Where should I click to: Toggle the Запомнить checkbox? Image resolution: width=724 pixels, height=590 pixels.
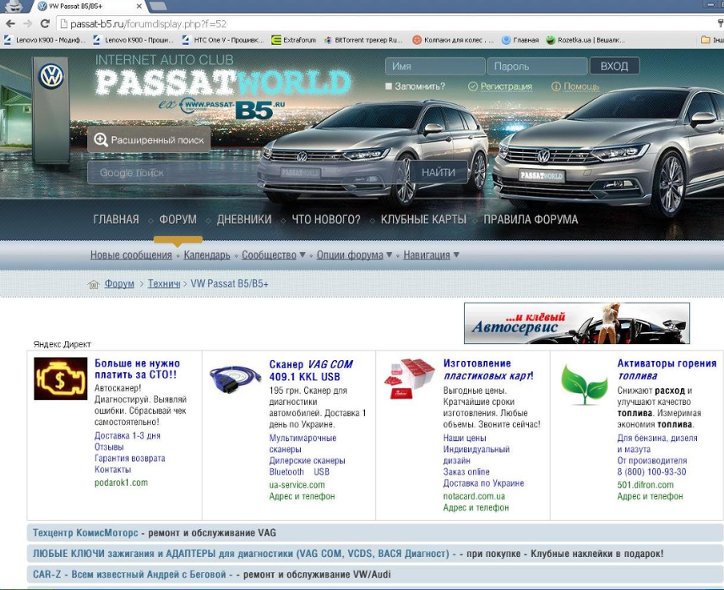[x=388, y=86]
